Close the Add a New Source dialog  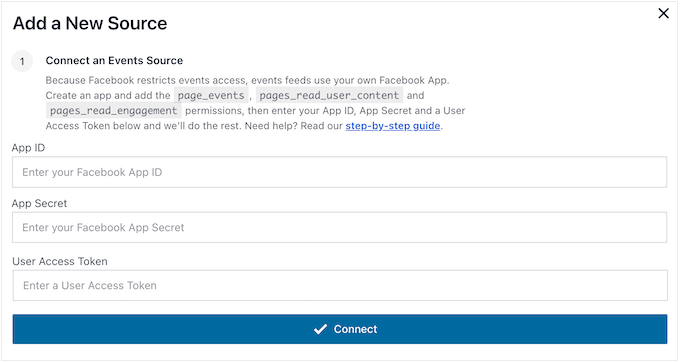(663, 13)
